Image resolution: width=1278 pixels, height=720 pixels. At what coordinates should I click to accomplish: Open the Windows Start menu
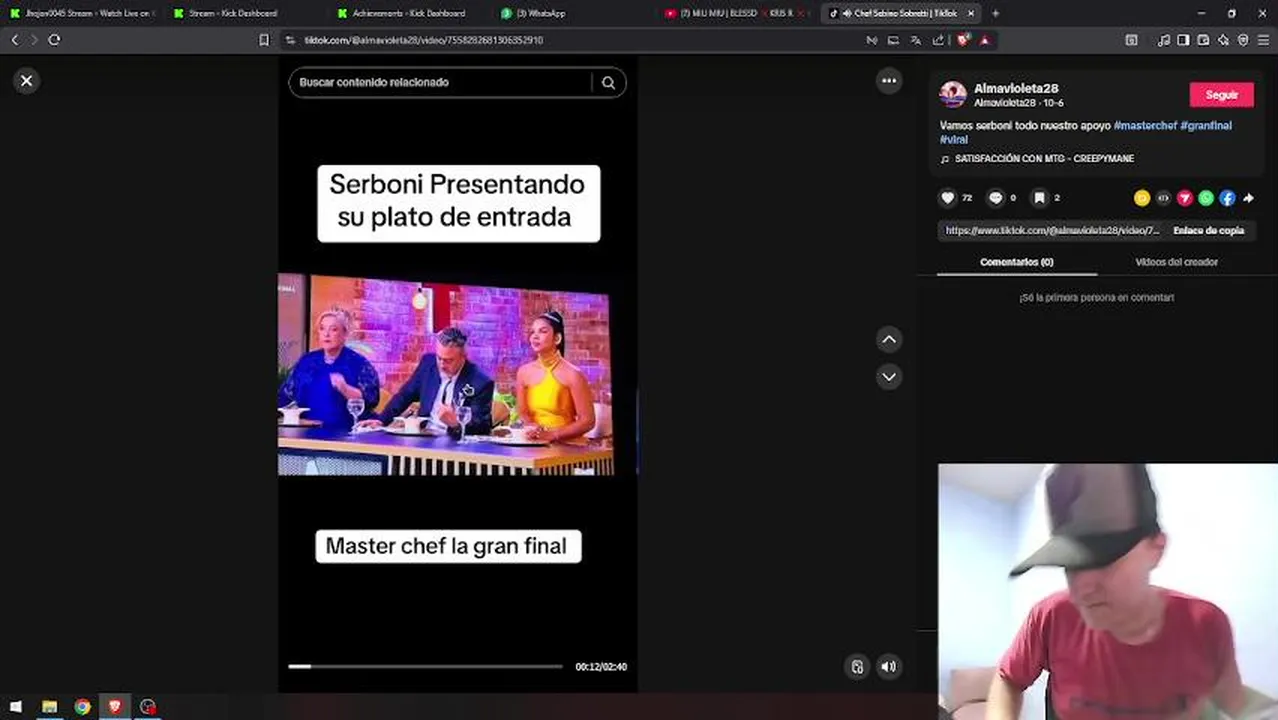(16, 707)
